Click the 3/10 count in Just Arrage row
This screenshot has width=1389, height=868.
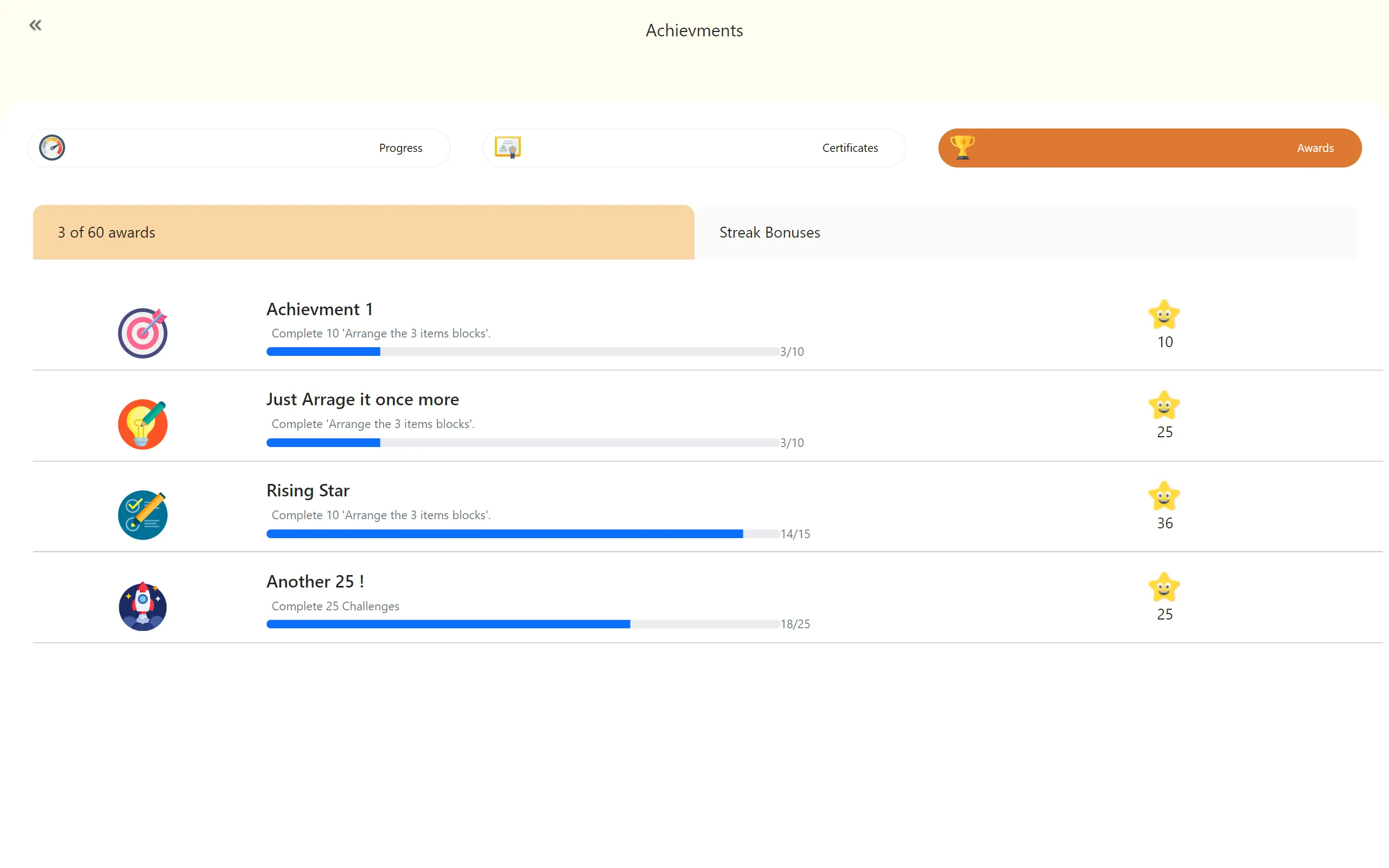tap(792, 443)
